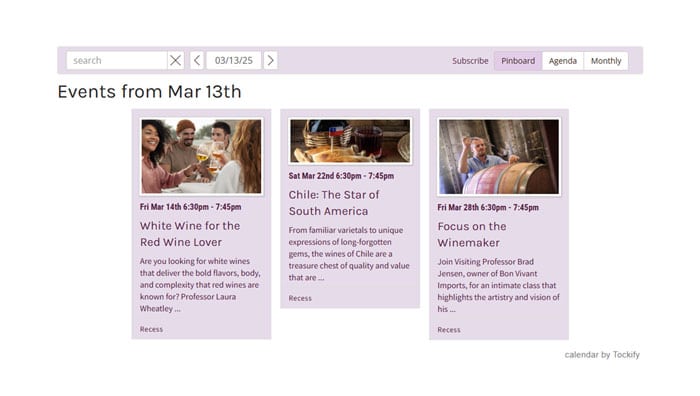Clear the search box with the X icon

pyautogui.click(x=175, y=60)
